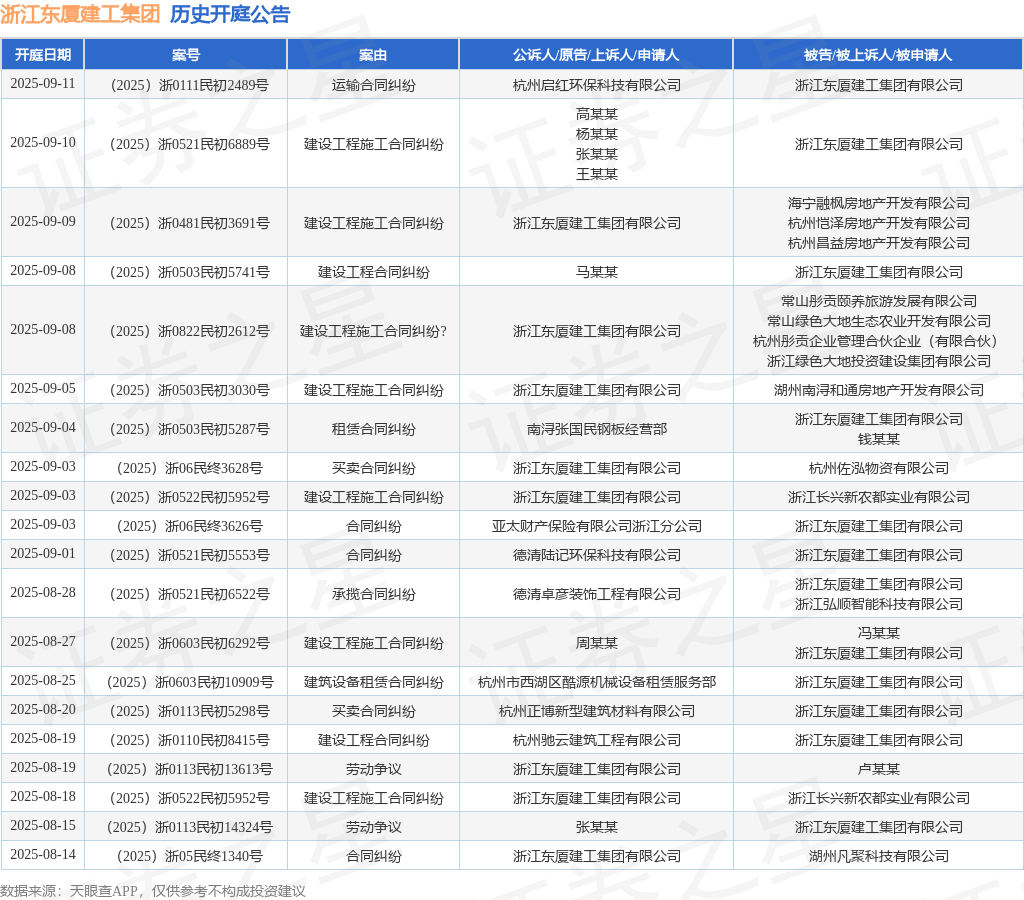Click case number (2025)浙06民终3628号
1024x900 pixels.
tap(189, 468)
